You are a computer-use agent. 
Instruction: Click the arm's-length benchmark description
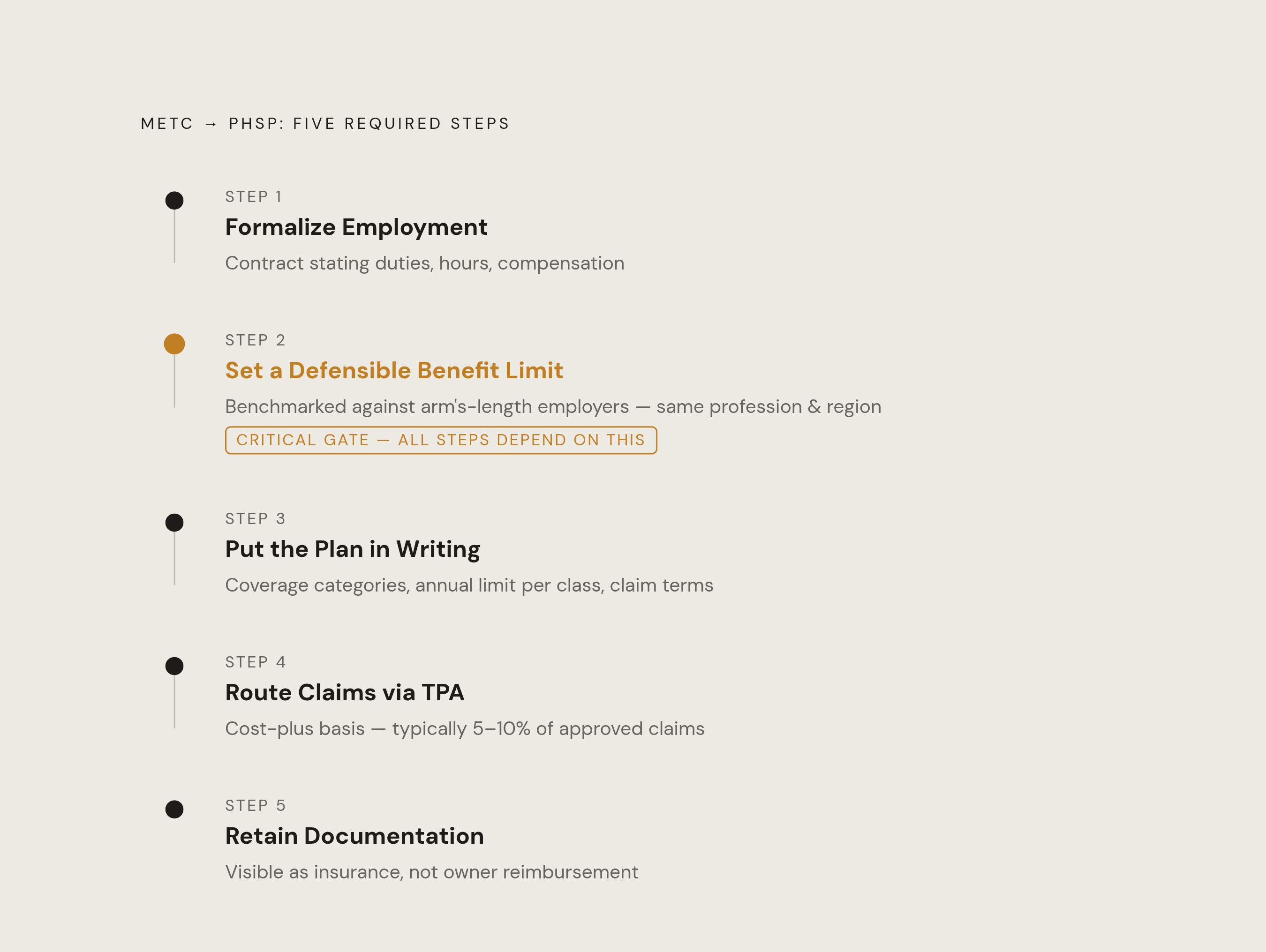click(553, 407)
